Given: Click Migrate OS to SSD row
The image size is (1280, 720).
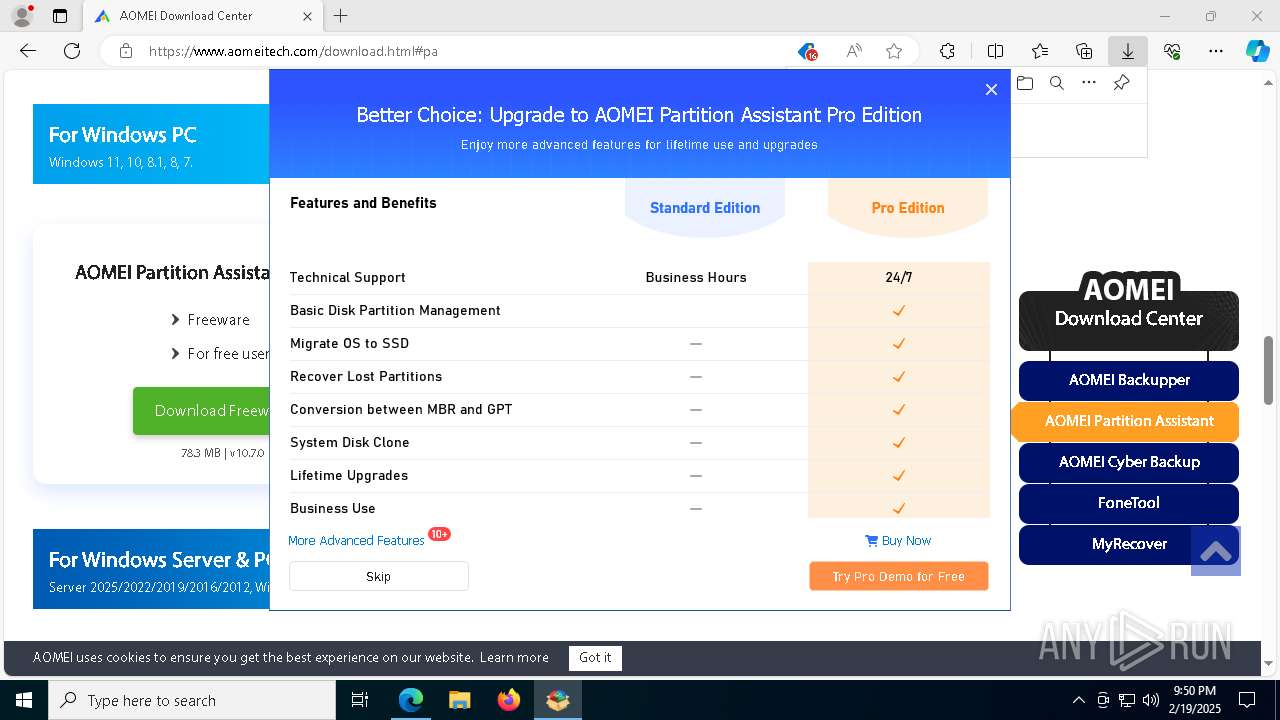Looking at the screenshot, I should [x=639, y=343].
